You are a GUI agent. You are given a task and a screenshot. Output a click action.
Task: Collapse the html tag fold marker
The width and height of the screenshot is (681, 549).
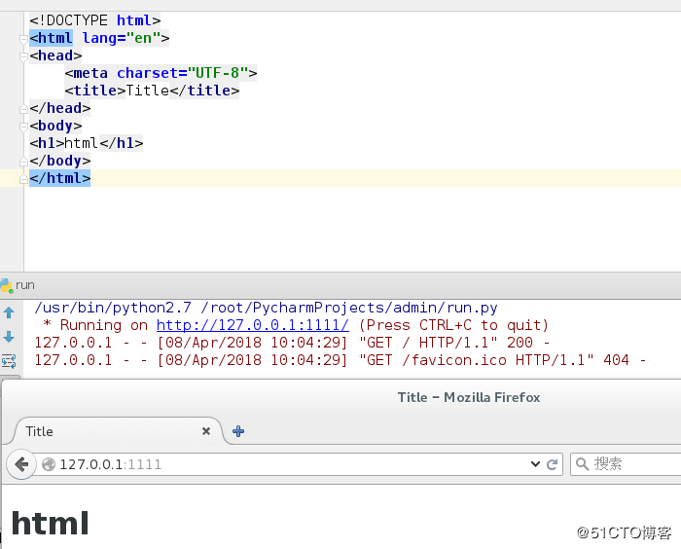(23, 39)
